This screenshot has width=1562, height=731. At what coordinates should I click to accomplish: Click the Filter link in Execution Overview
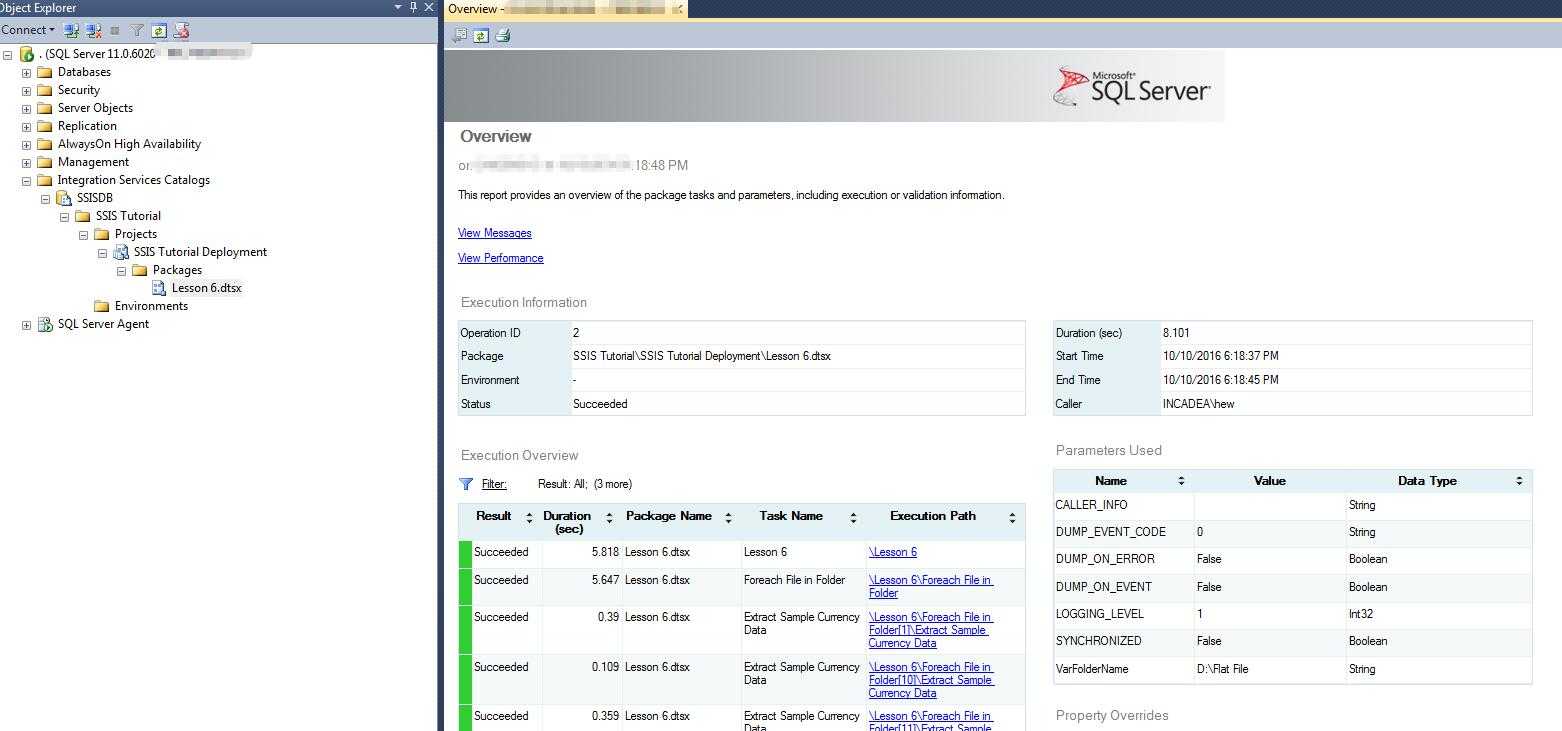point(494,484)
